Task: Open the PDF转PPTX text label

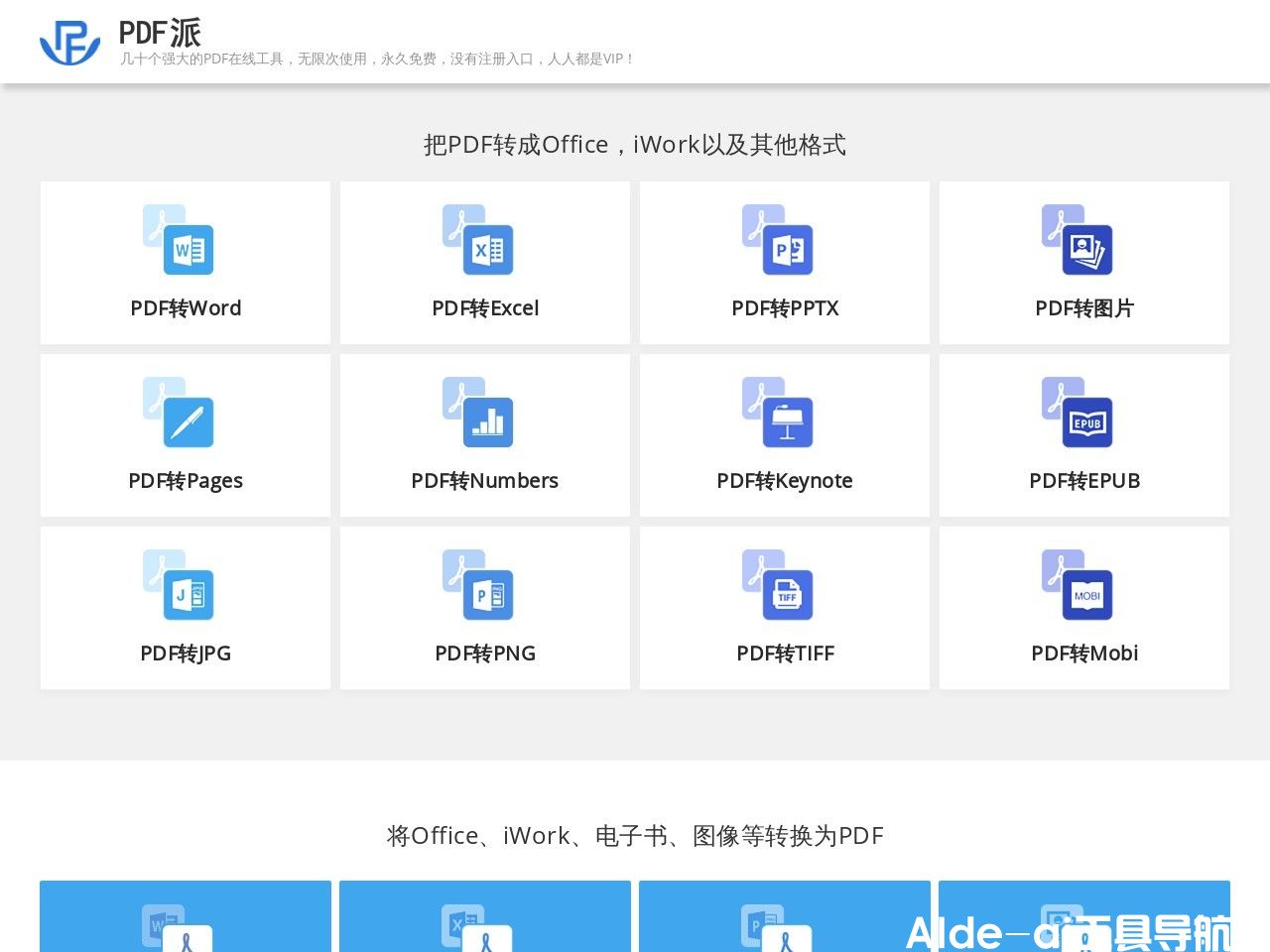Action: click(x=785, y=308)
